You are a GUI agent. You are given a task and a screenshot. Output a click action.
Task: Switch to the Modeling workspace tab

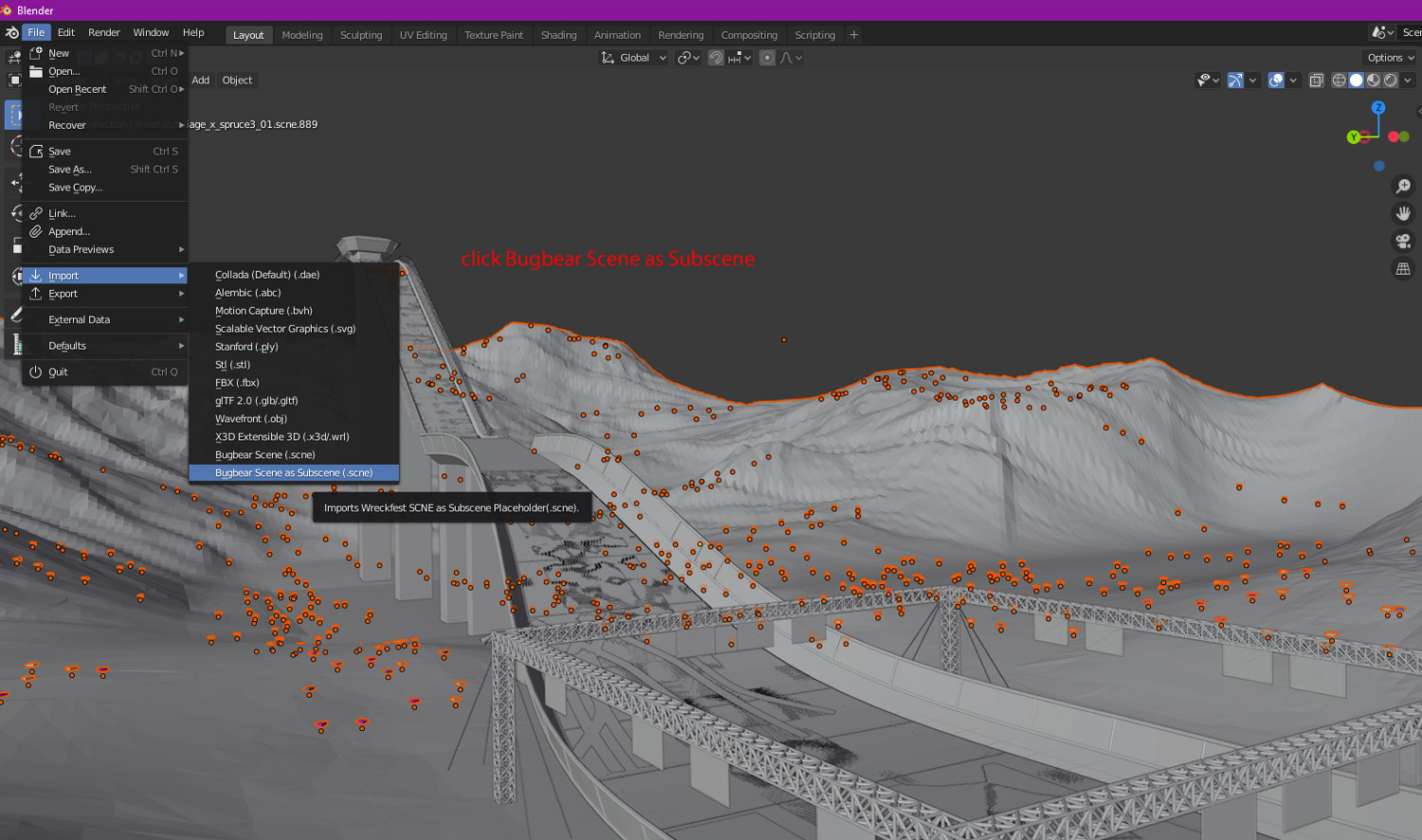[x=302, y=35]
